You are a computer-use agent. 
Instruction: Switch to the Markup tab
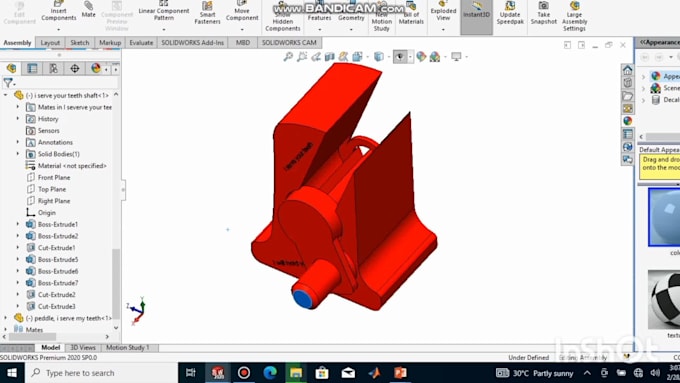tap(110, 43)
